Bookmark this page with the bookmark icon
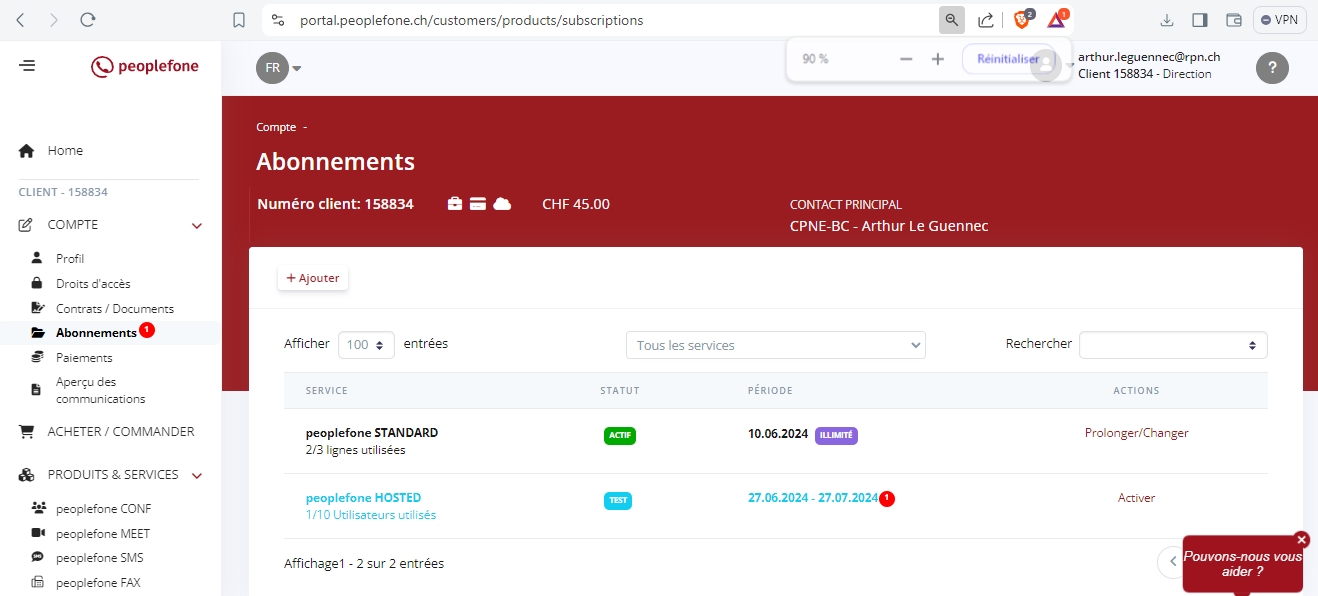Screen dimensions: 1318x596 coord(238,20)
